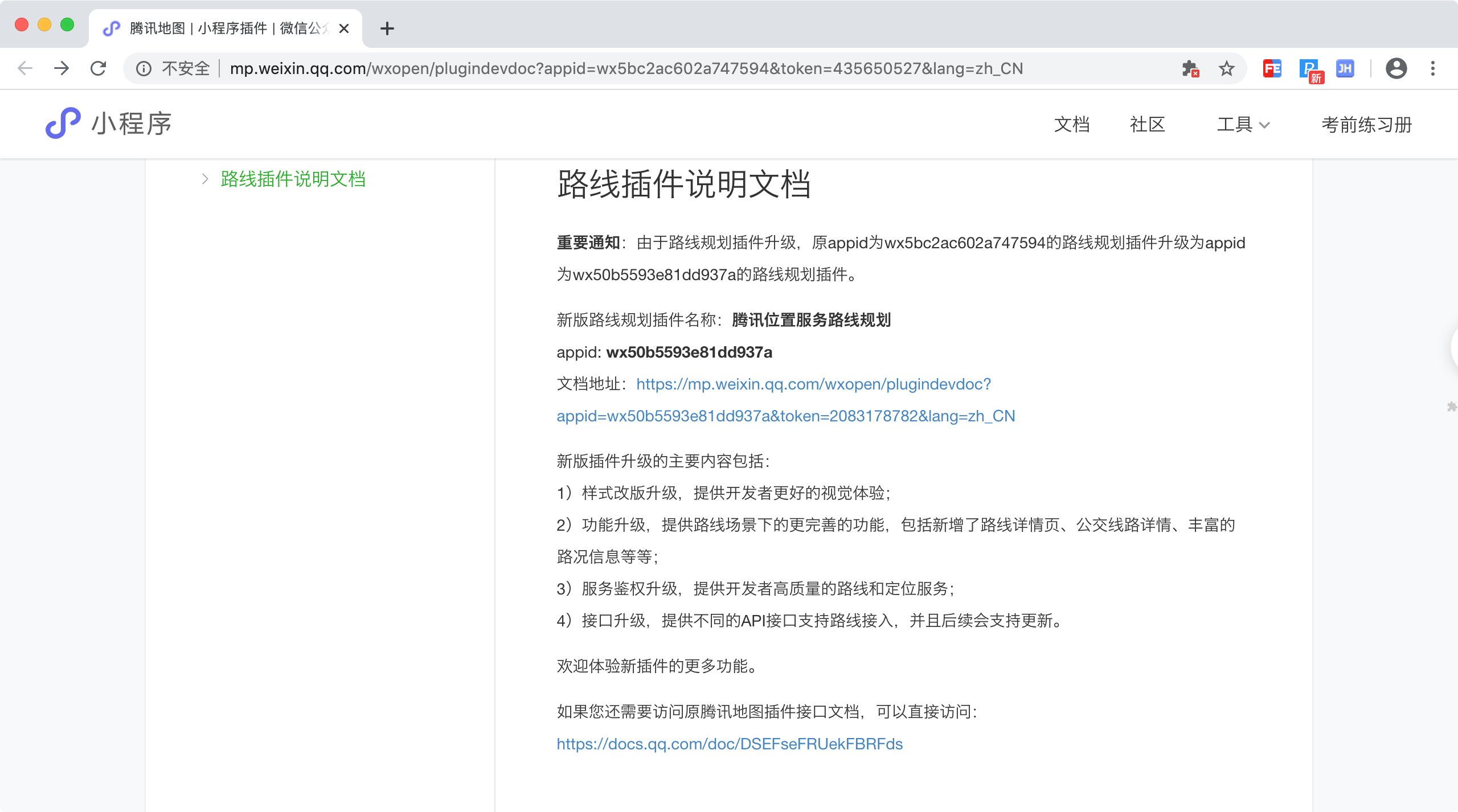Click the blue JH extension icon
Viewport: 1458px width, 812px height.
(x=1345, y=69)
